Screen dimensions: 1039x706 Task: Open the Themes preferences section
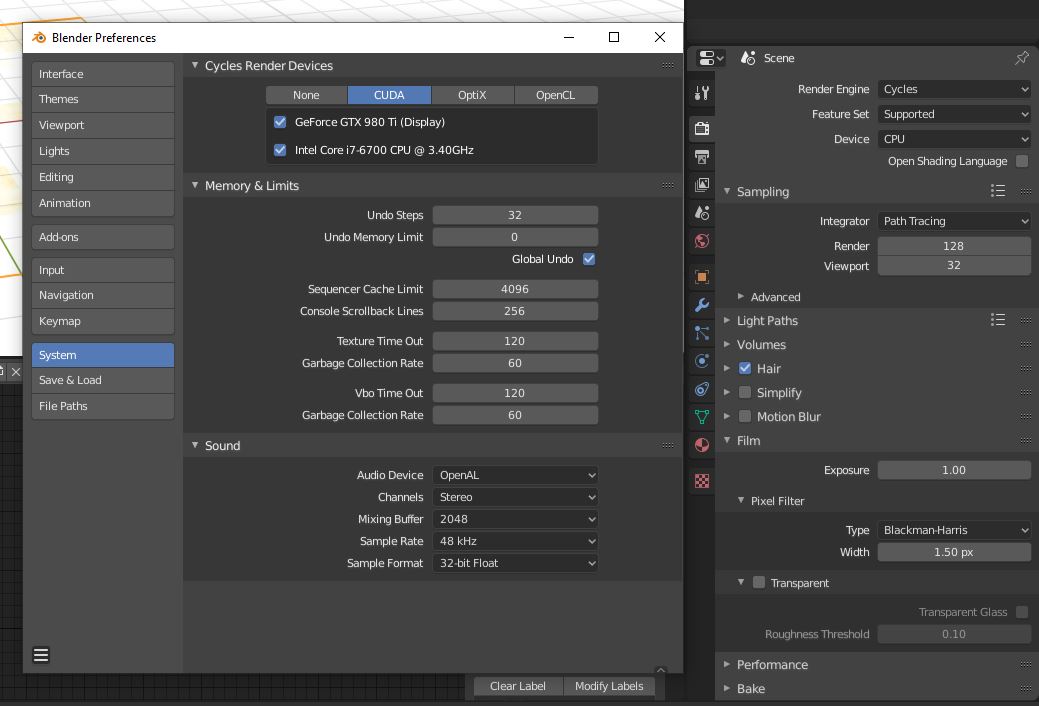click(103, 99)
